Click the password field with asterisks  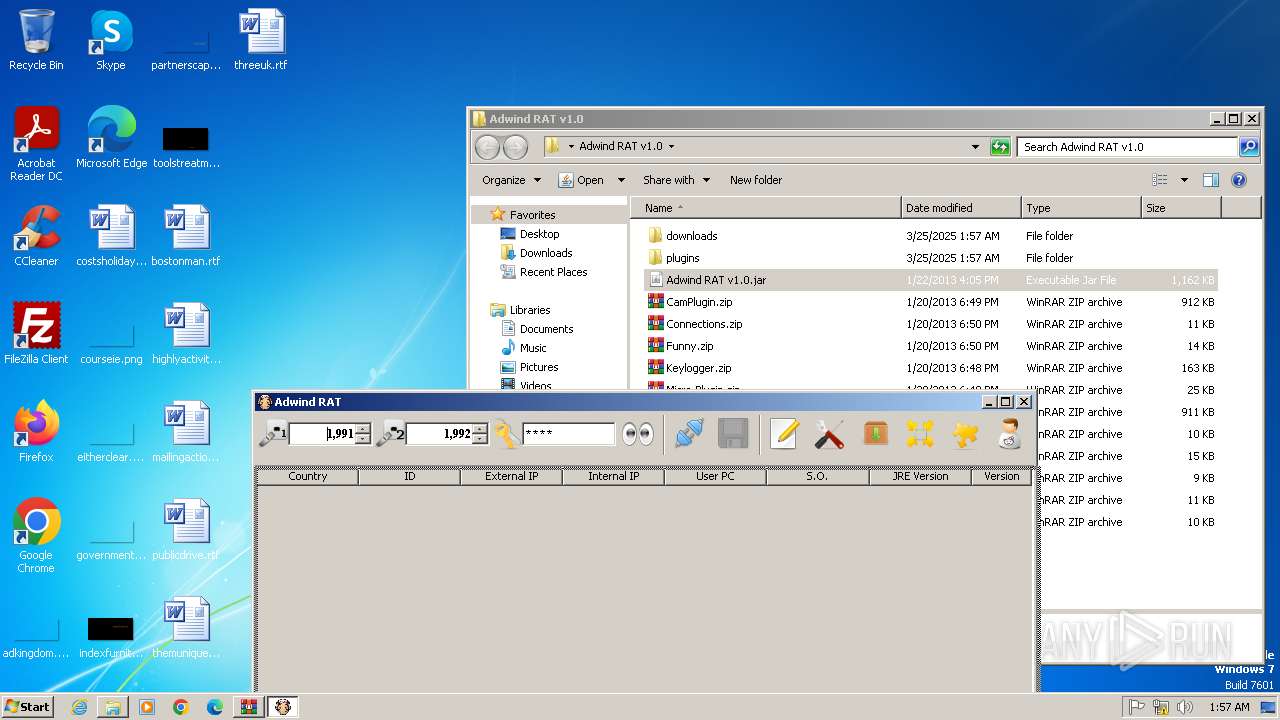pyautogui.click(x=568, y=434)
